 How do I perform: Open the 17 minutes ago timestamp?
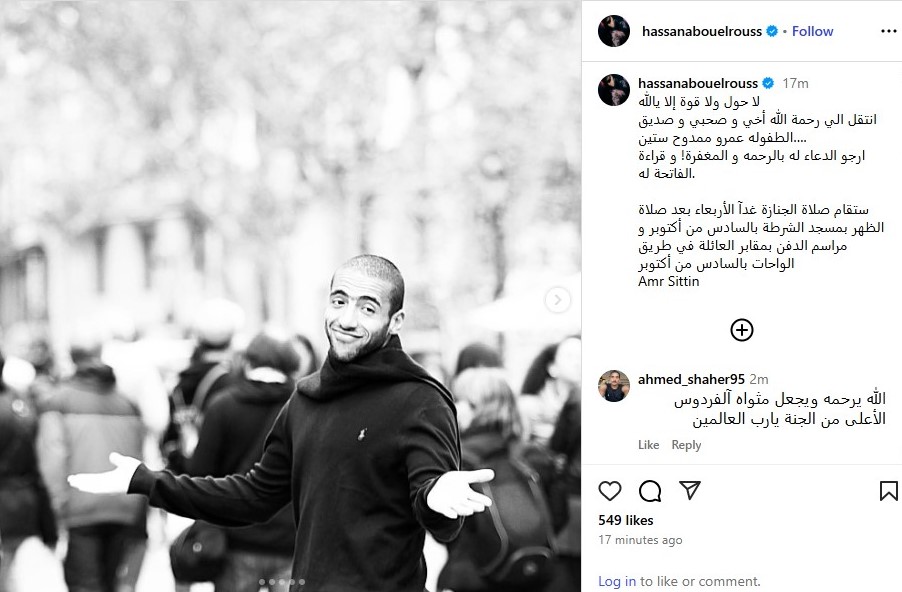640,540
